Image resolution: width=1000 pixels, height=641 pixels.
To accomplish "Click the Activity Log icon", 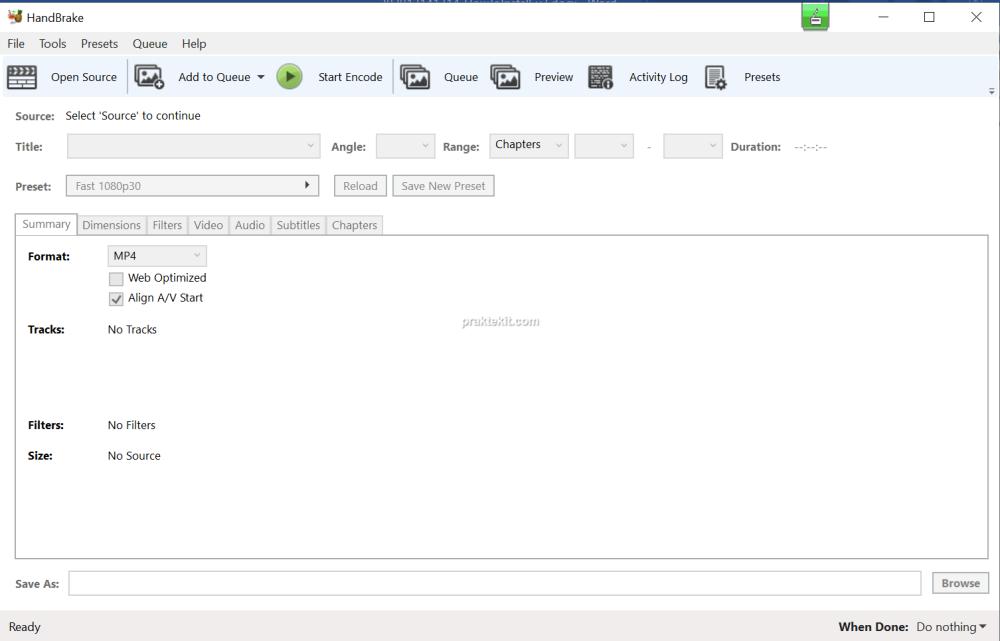I will coord(600,77).
